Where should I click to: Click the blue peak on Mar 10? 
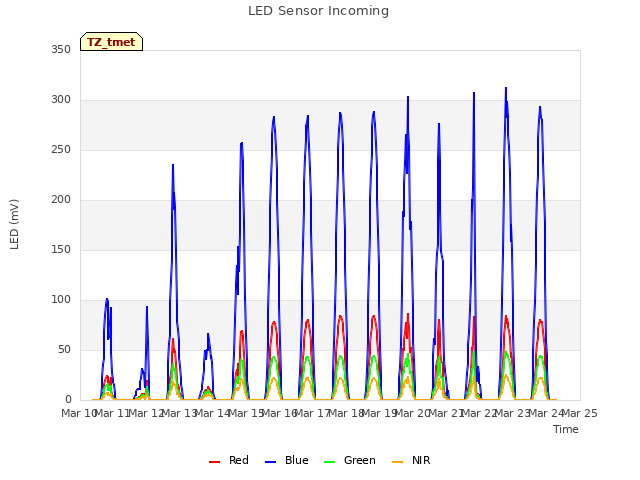[107, 299]
